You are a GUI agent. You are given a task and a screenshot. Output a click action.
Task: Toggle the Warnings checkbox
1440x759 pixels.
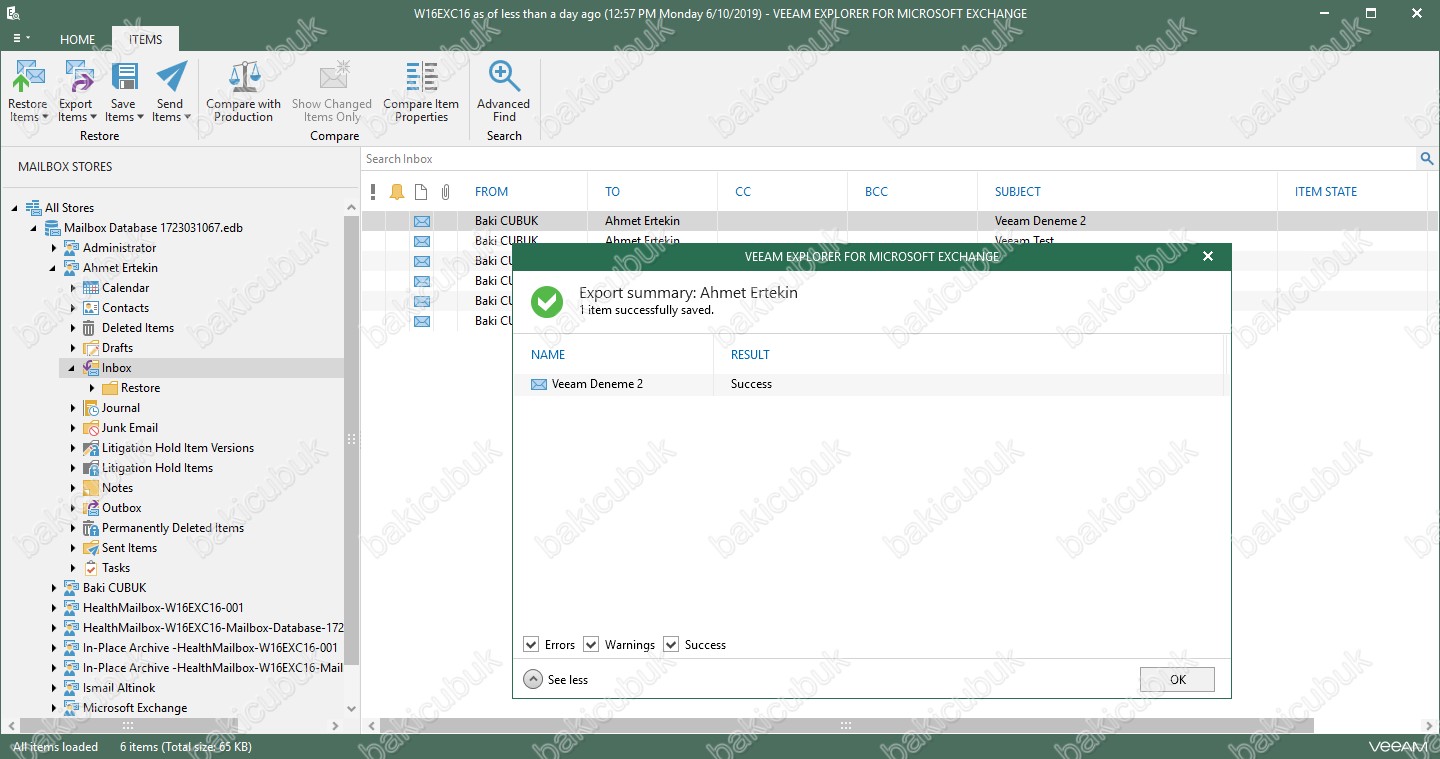[x=591, y=645]
